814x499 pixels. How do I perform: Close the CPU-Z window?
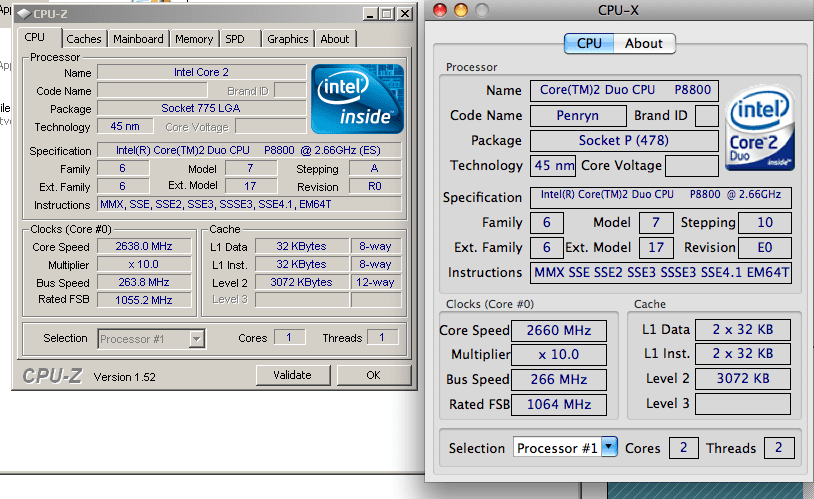405,14
